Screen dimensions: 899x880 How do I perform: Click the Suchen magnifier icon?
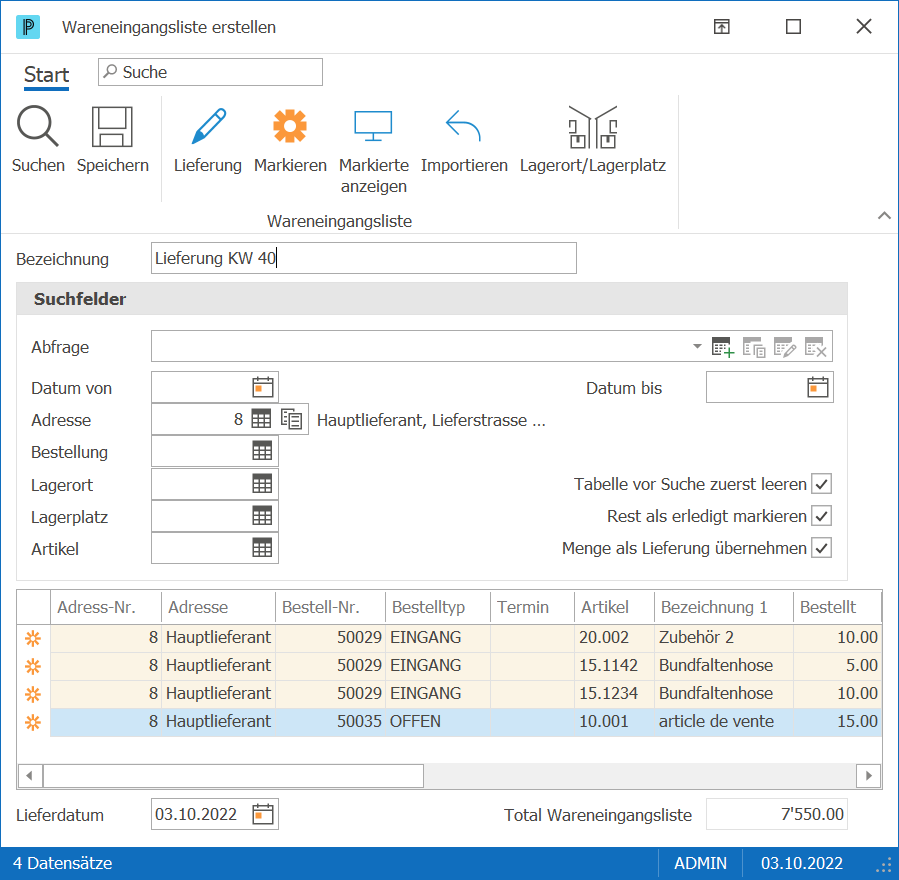point(38,126)
